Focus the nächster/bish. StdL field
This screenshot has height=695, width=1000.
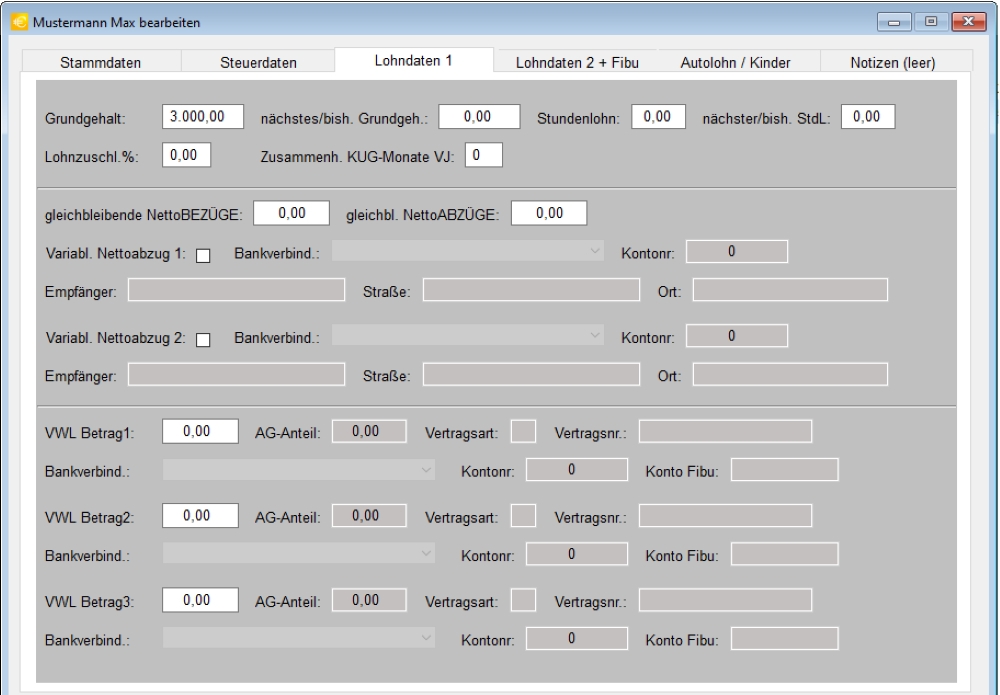pos(868,117)
